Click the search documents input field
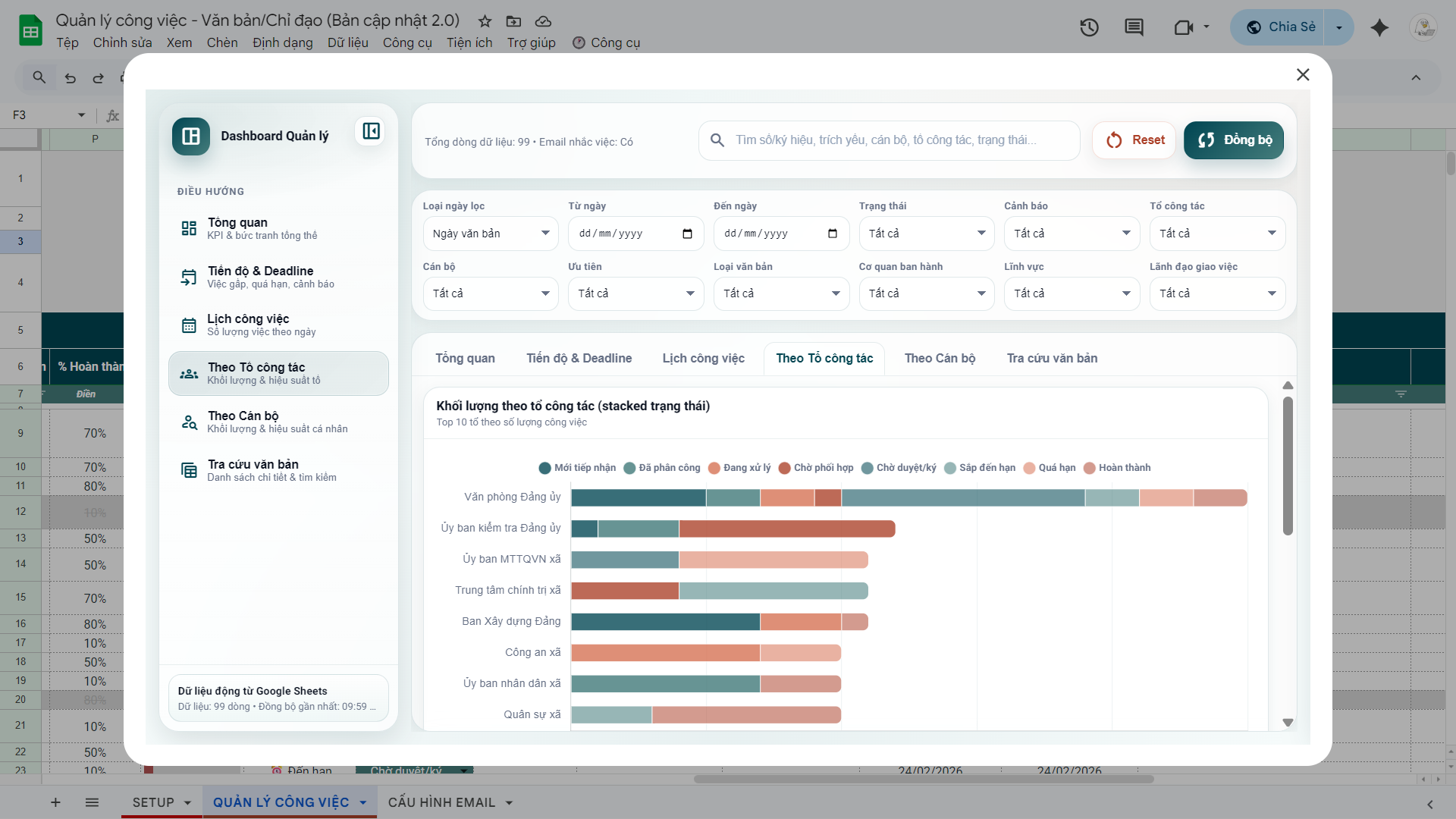Viewport: 1456px width, 819px height. coord(887,140)
